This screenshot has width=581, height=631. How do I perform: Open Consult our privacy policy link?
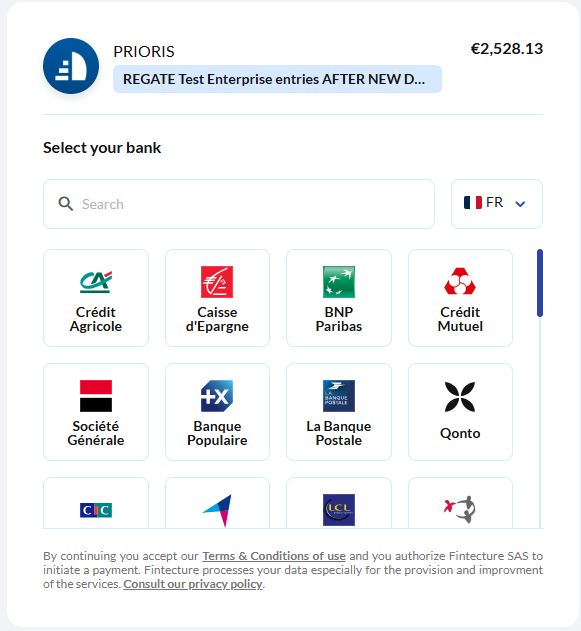193,584
